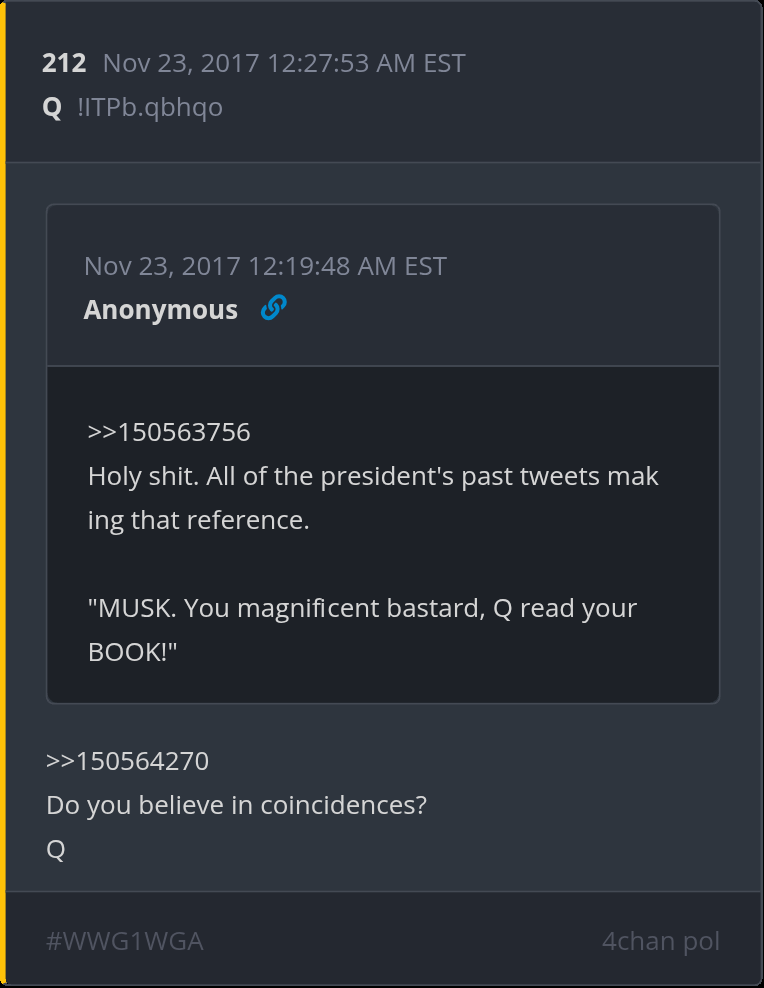
Task: Click the quoted post's 12:19:48 AM timestamp
Action: pyautogui.click(x=265, y=266)
